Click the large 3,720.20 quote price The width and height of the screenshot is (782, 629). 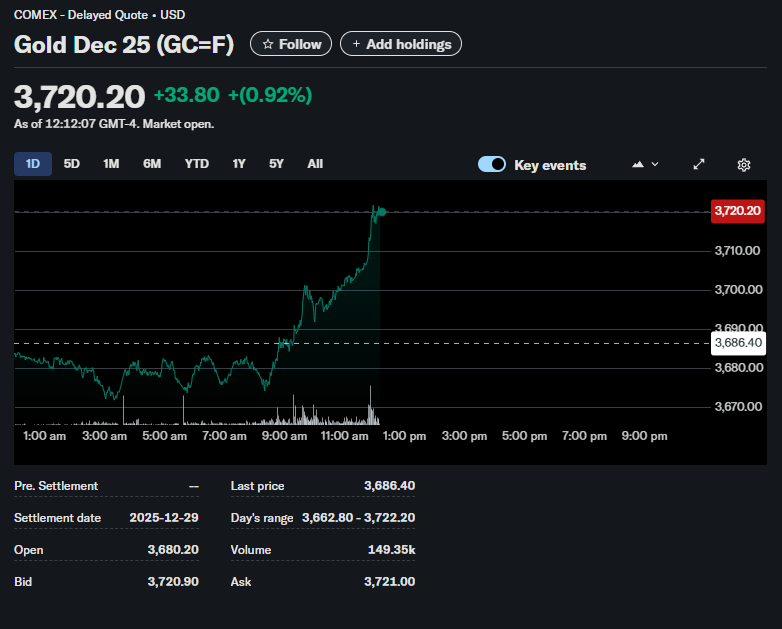click(79, 97)
